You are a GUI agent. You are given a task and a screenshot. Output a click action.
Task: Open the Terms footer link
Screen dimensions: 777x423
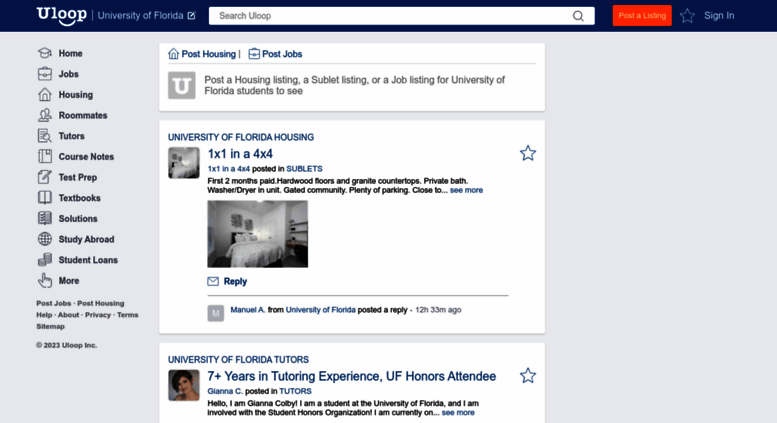coord(128,315)
